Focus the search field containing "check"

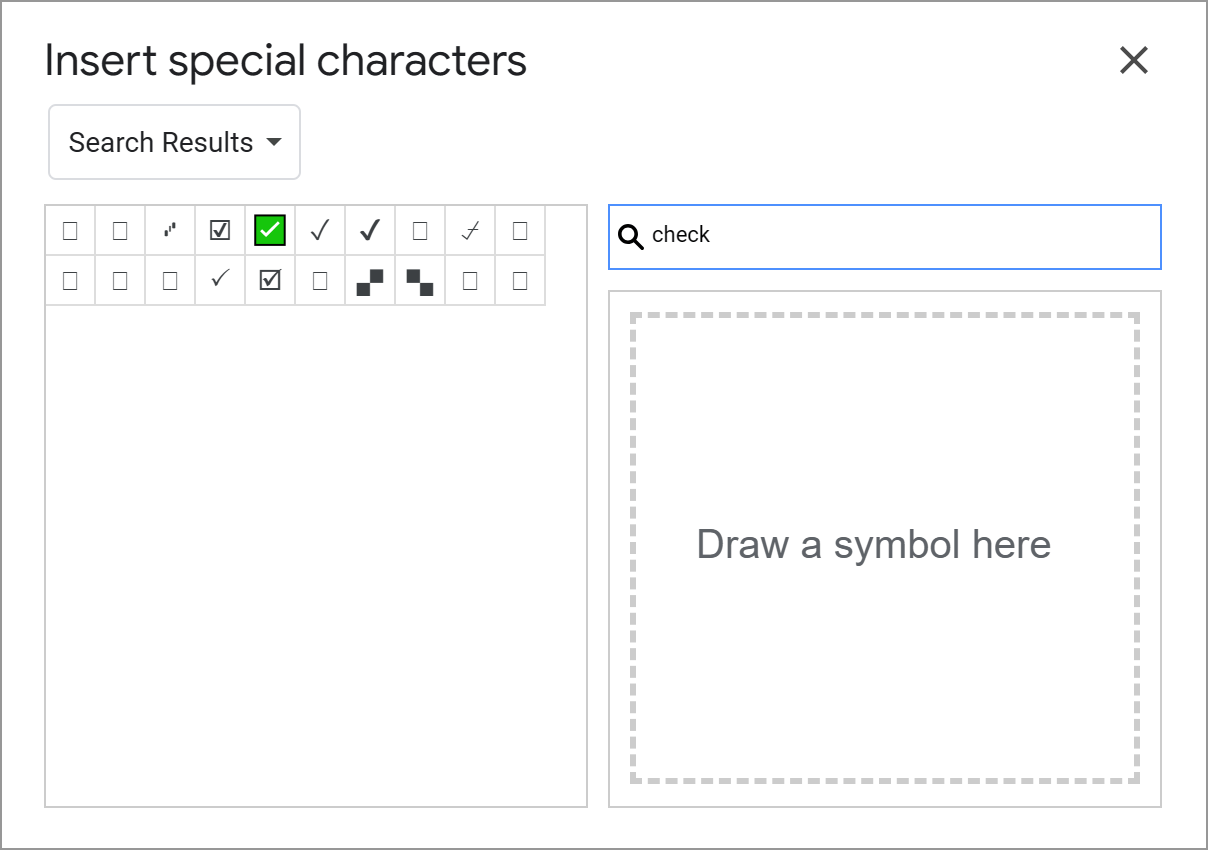tap(885, 236)
